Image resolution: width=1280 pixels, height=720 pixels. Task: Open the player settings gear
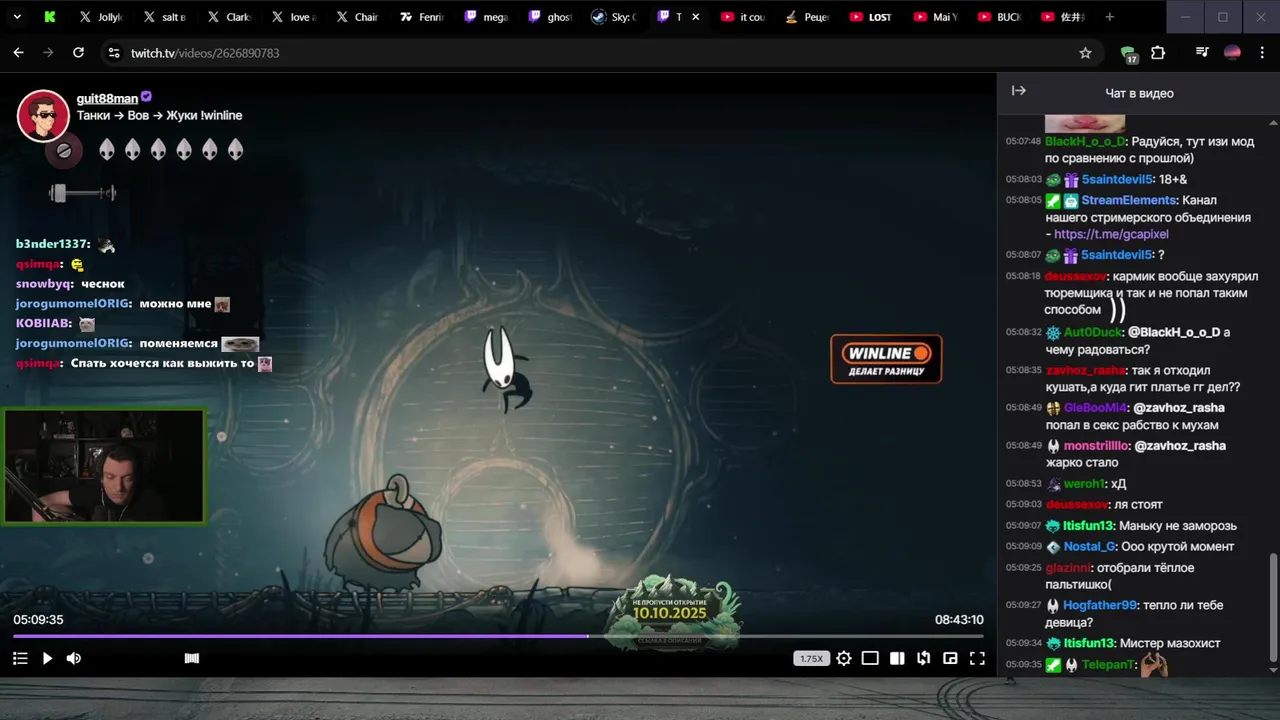pos(844,658)
